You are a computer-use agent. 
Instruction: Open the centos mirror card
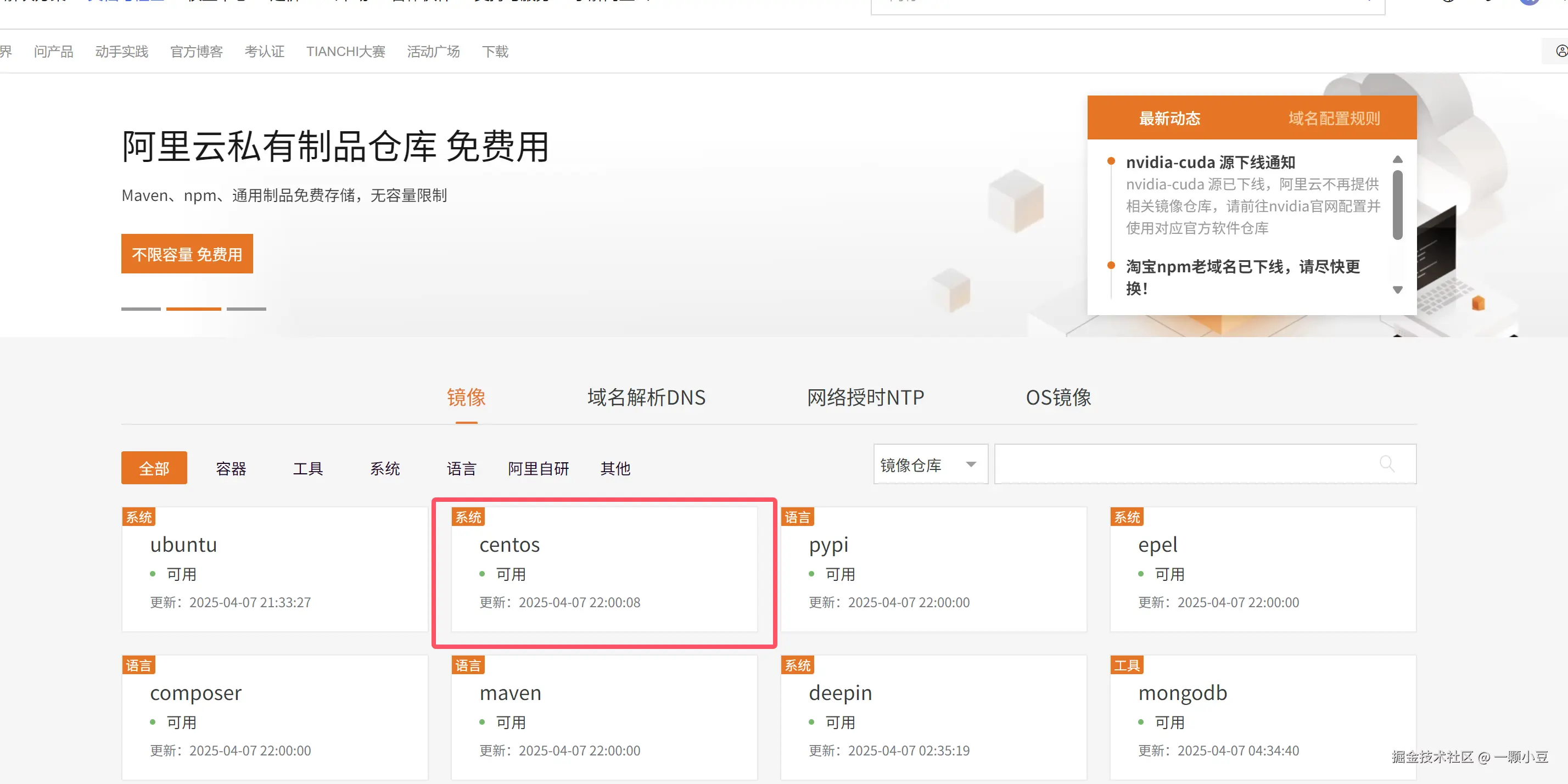click(x=603, y=570)
